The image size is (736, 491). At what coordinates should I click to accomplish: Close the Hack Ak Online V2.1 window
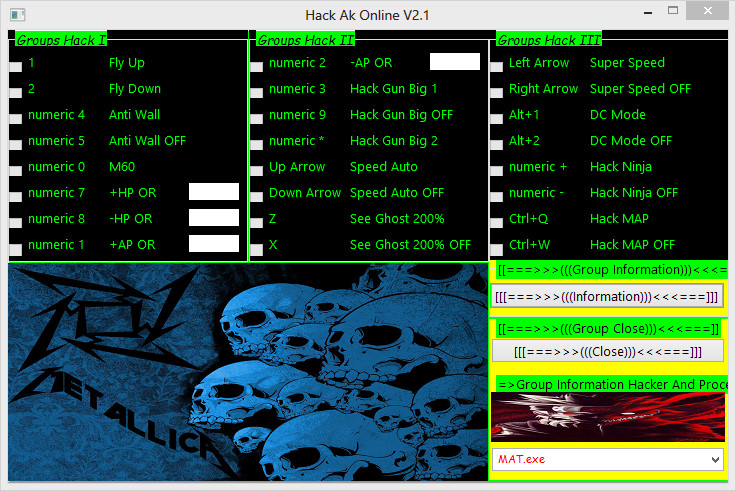pyautogui.click(x=708, y=10)
